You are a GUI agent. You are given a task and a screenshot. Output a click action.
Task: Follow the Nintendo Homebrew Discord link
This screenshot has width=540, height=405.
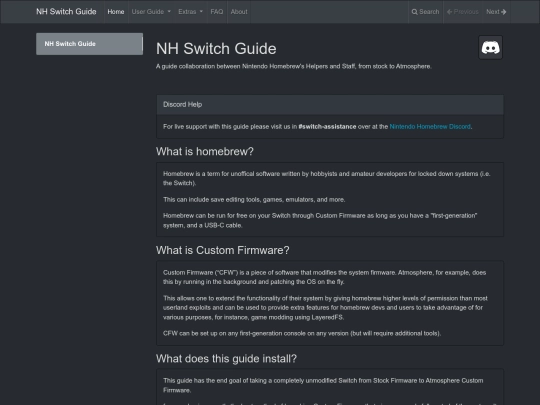pos(430,127)
